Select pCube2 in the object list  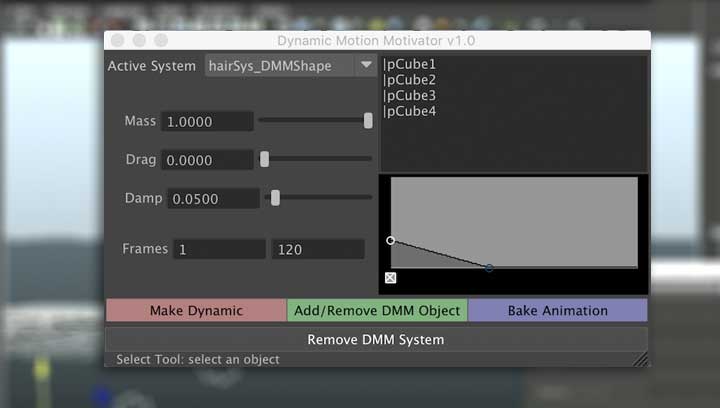410,80
